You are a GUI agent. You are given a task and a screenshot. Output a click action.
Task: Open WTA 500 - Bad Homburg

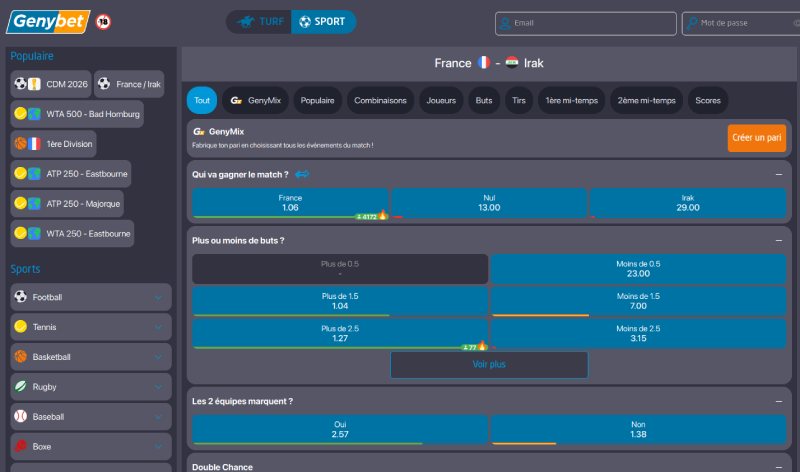point(77,114)
